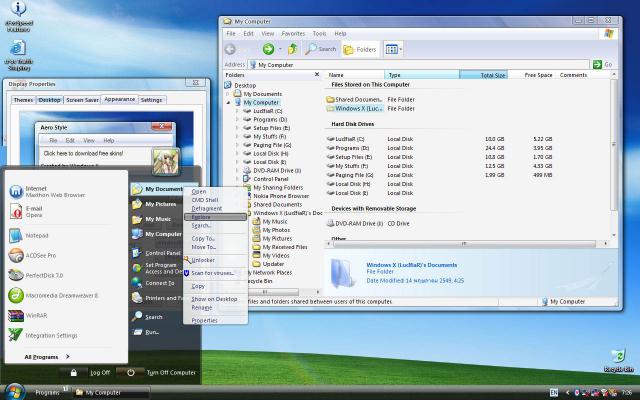This screenshot has height=400, width=640.
Task: Open My Music in Start menu
Action: tap(151, 219)
